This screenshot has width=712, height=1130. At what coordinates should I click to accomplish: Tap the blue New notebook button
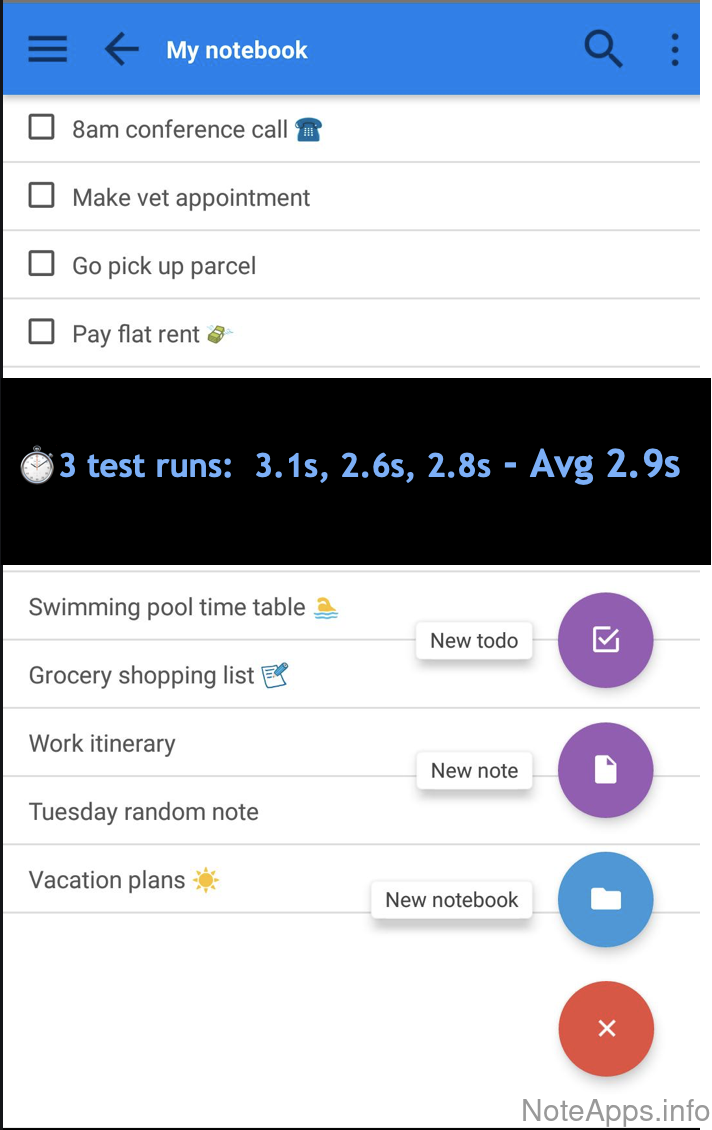(x=605, y=899)
